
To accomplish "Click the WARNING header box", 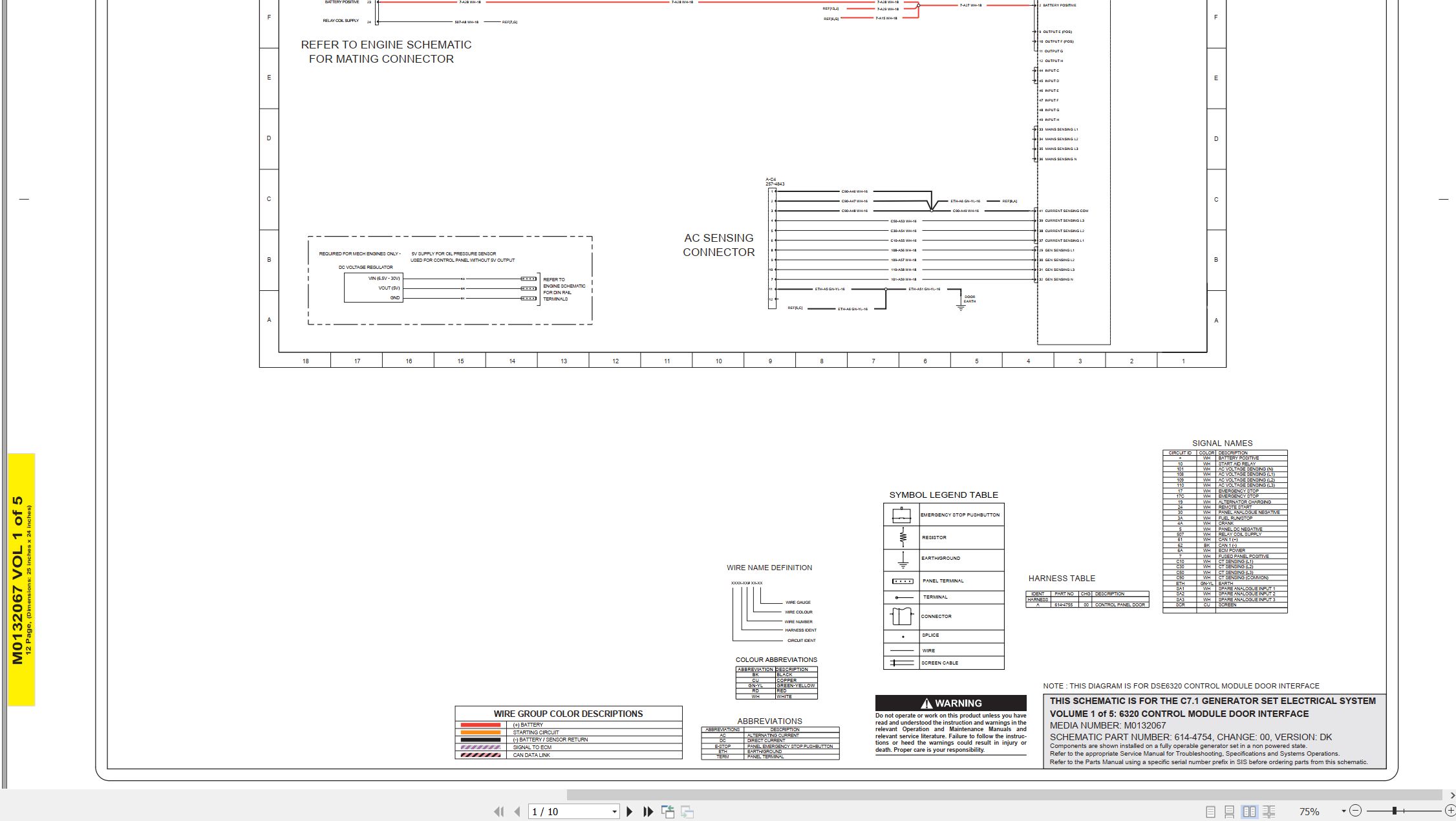I will [950, 703].
